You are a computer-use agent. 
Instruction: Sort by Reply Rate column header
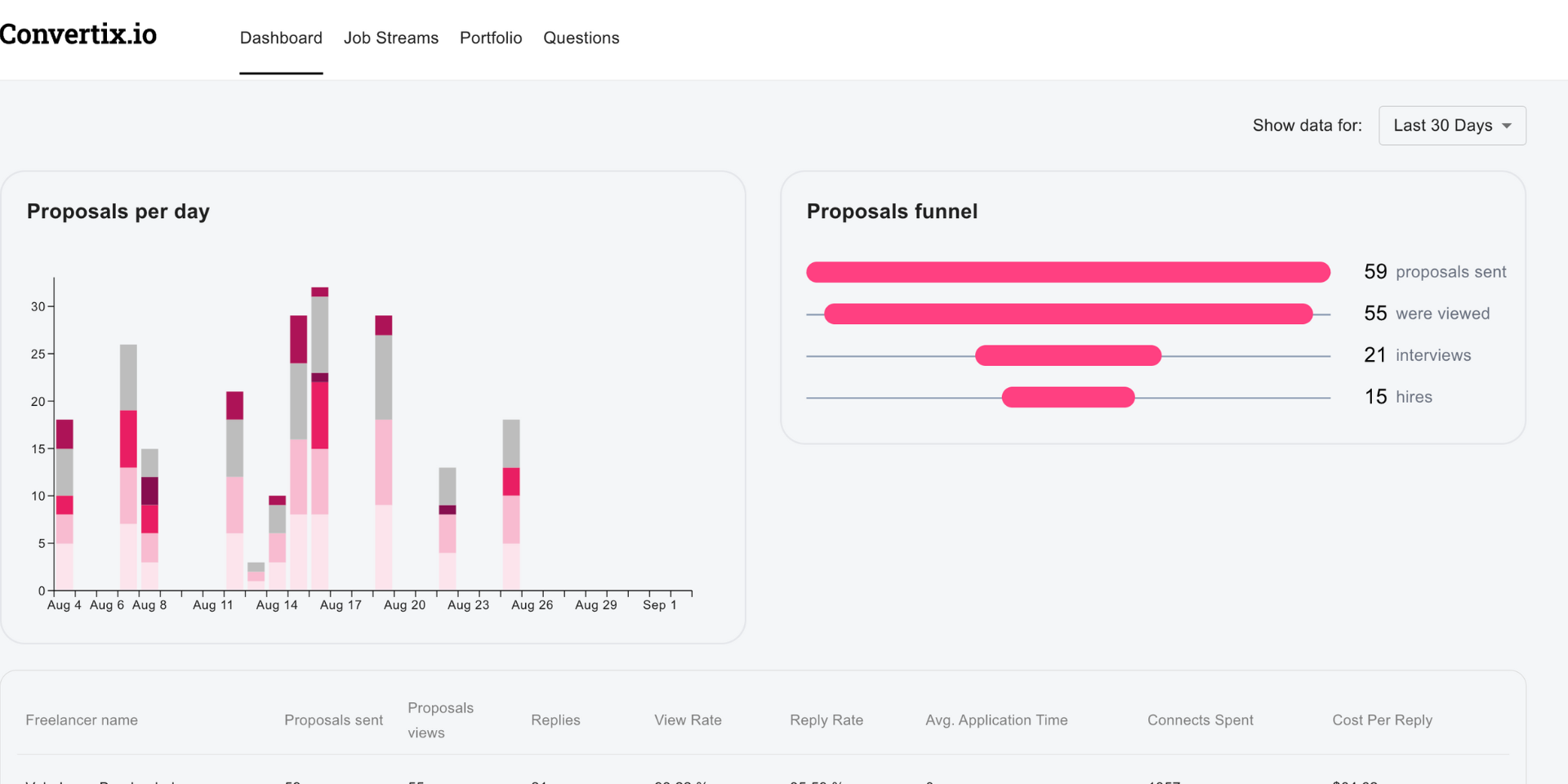tap(826, 720)
